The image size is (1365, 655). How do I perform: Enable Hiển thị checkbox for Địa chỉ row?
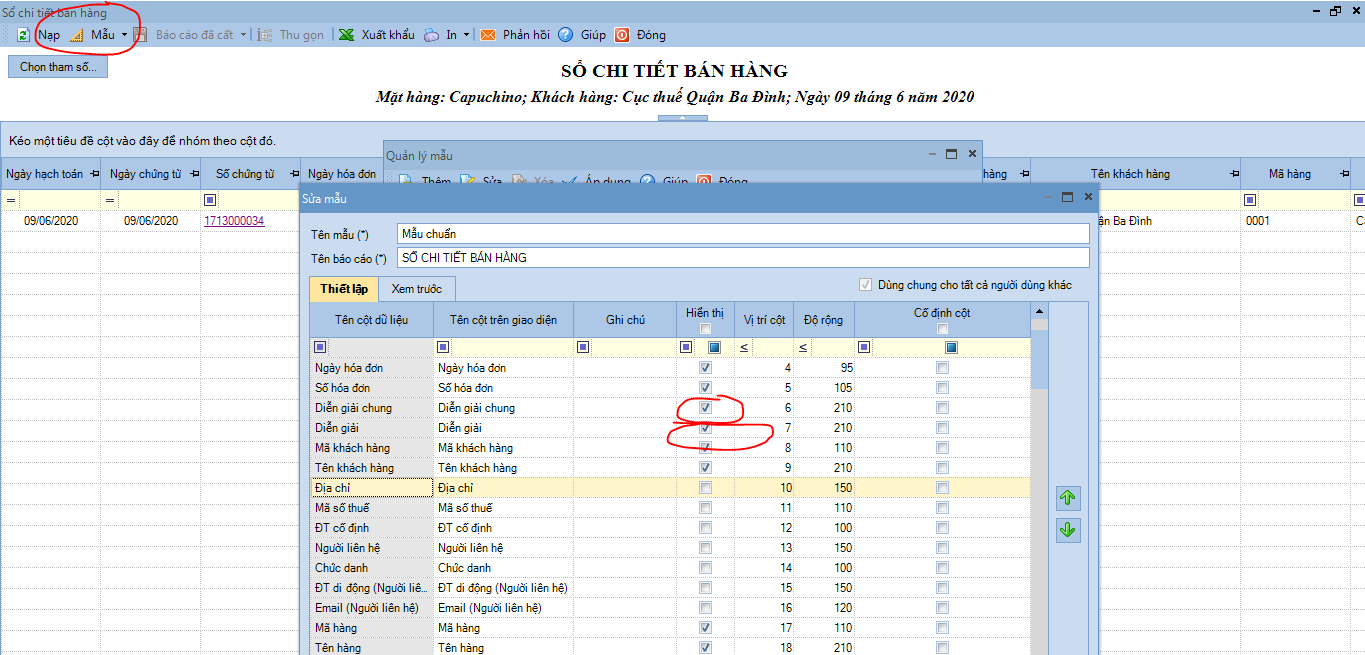(x=706, y=488)
